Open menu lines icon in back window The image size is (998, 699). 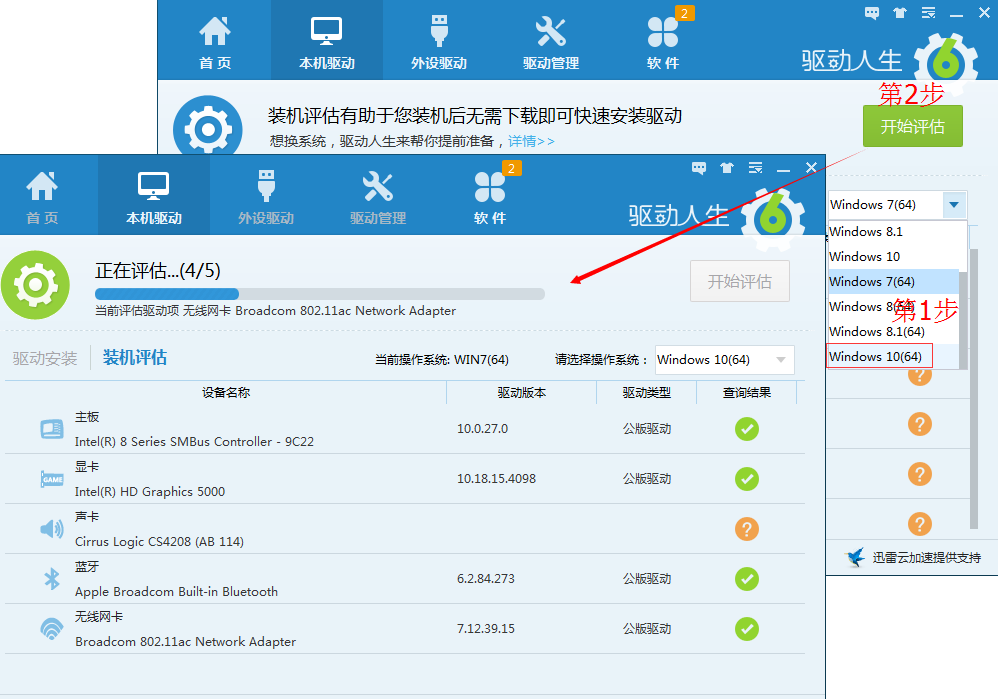click(x=929, y=13)
